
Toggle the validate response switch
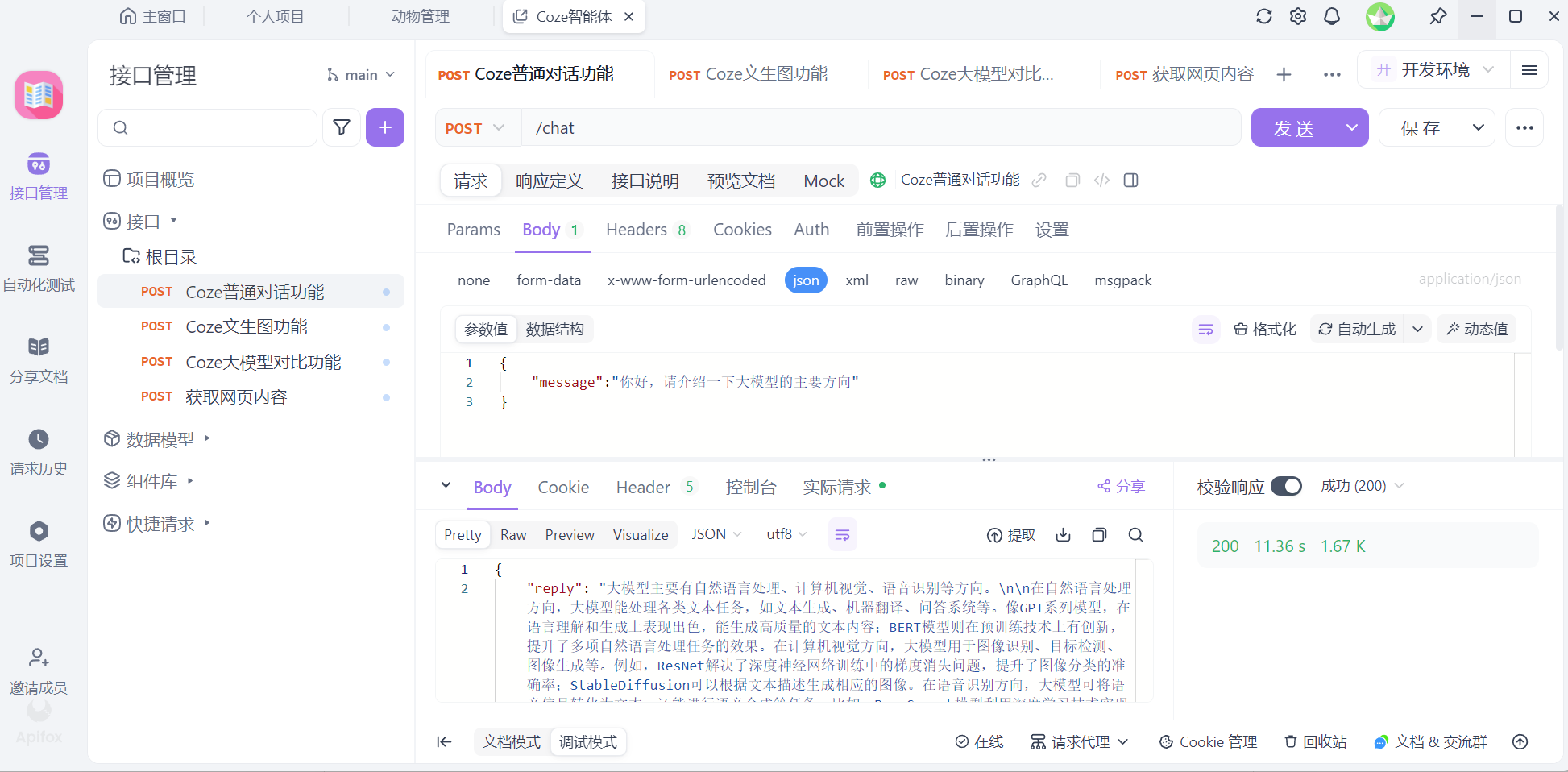pyautogui.click(x=1286, y=486)
